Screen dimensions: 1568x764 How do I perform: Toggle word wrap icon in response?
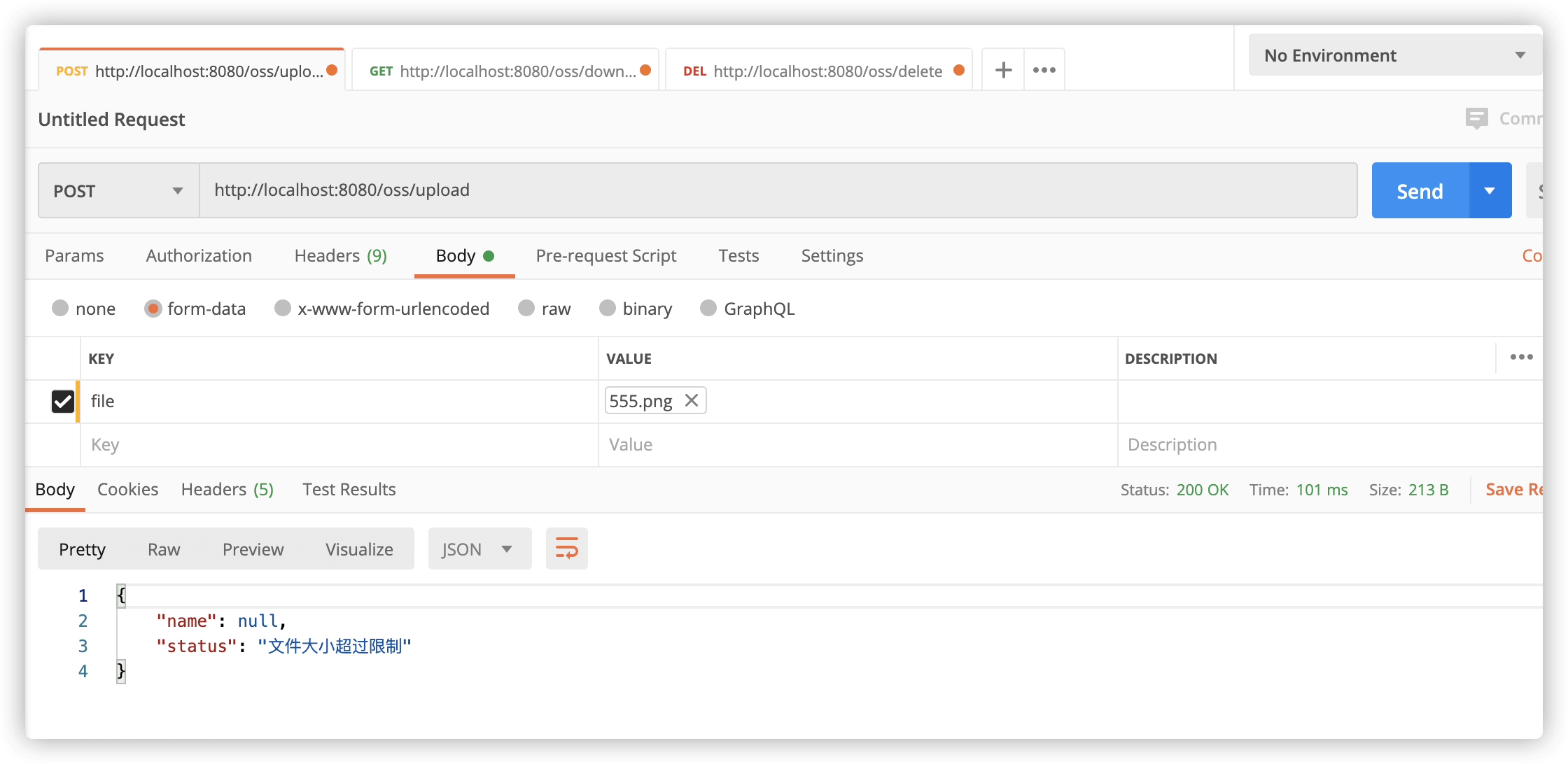pos(566,549)
